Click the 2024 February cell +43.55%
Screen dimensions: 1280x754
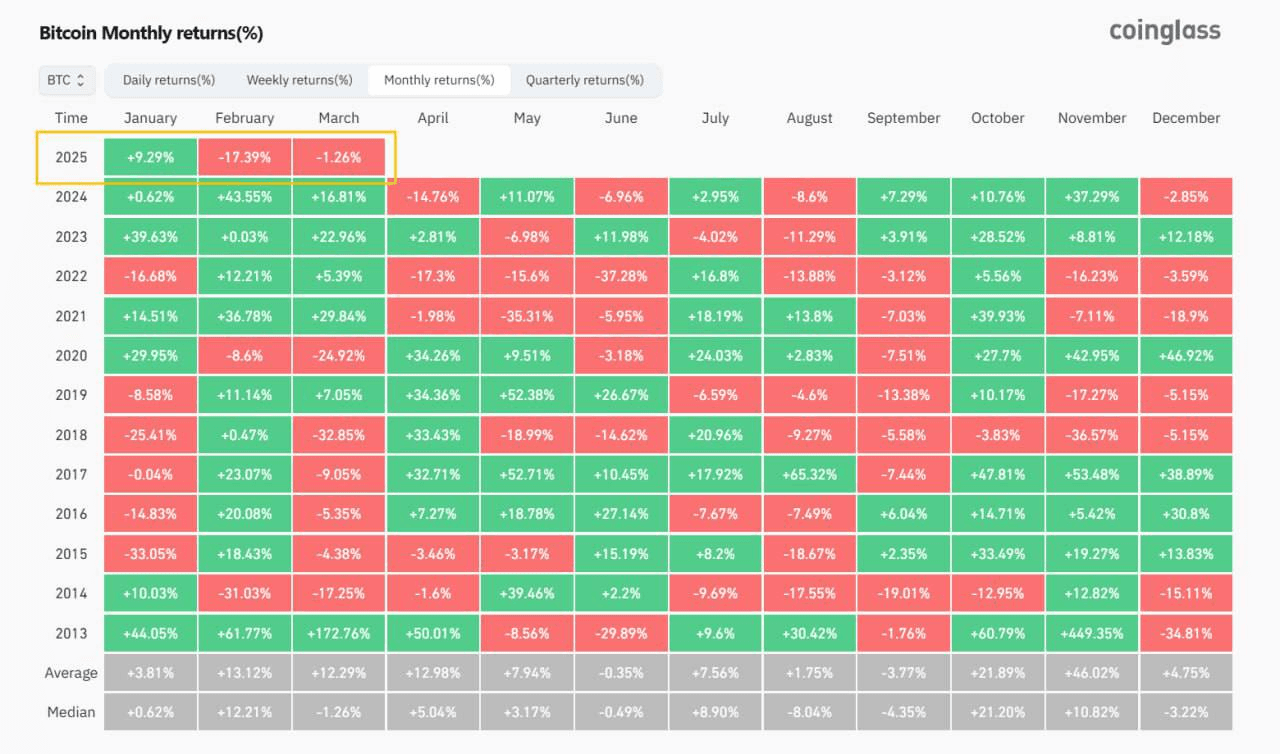245,197
